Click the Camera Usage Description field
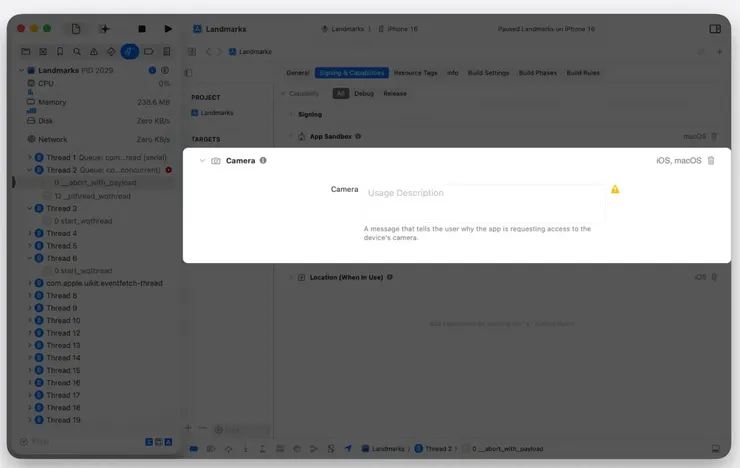Screen dimensions: 740x468 click(484, 203)
